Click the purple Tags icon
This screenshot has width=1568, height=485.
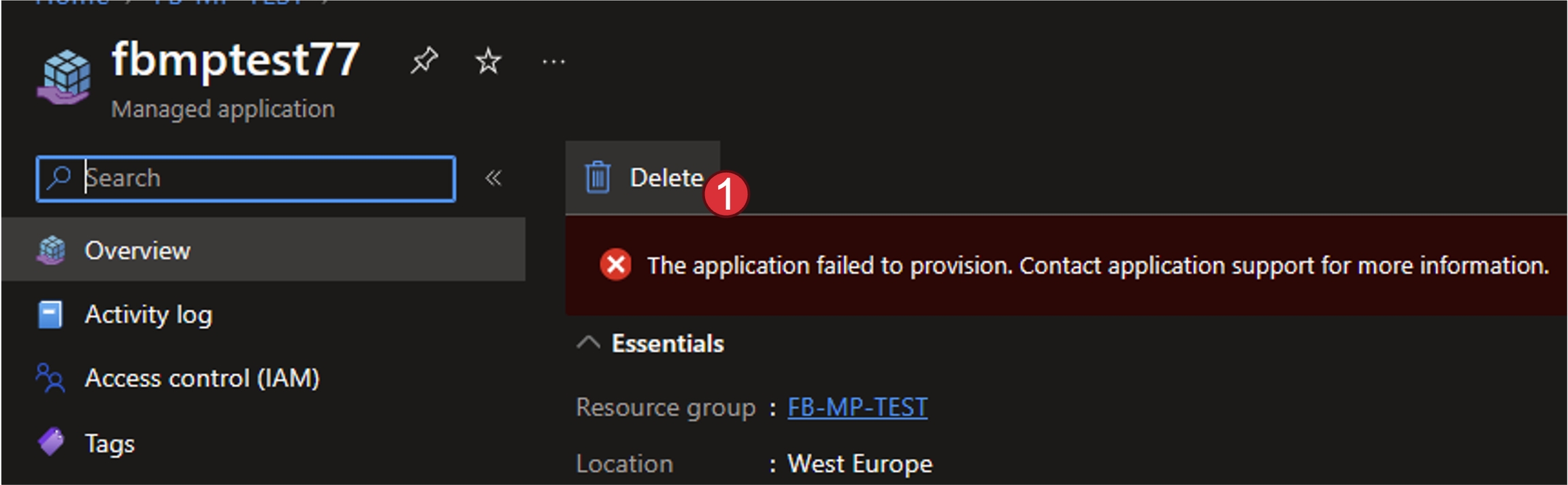tap(50, 442)
